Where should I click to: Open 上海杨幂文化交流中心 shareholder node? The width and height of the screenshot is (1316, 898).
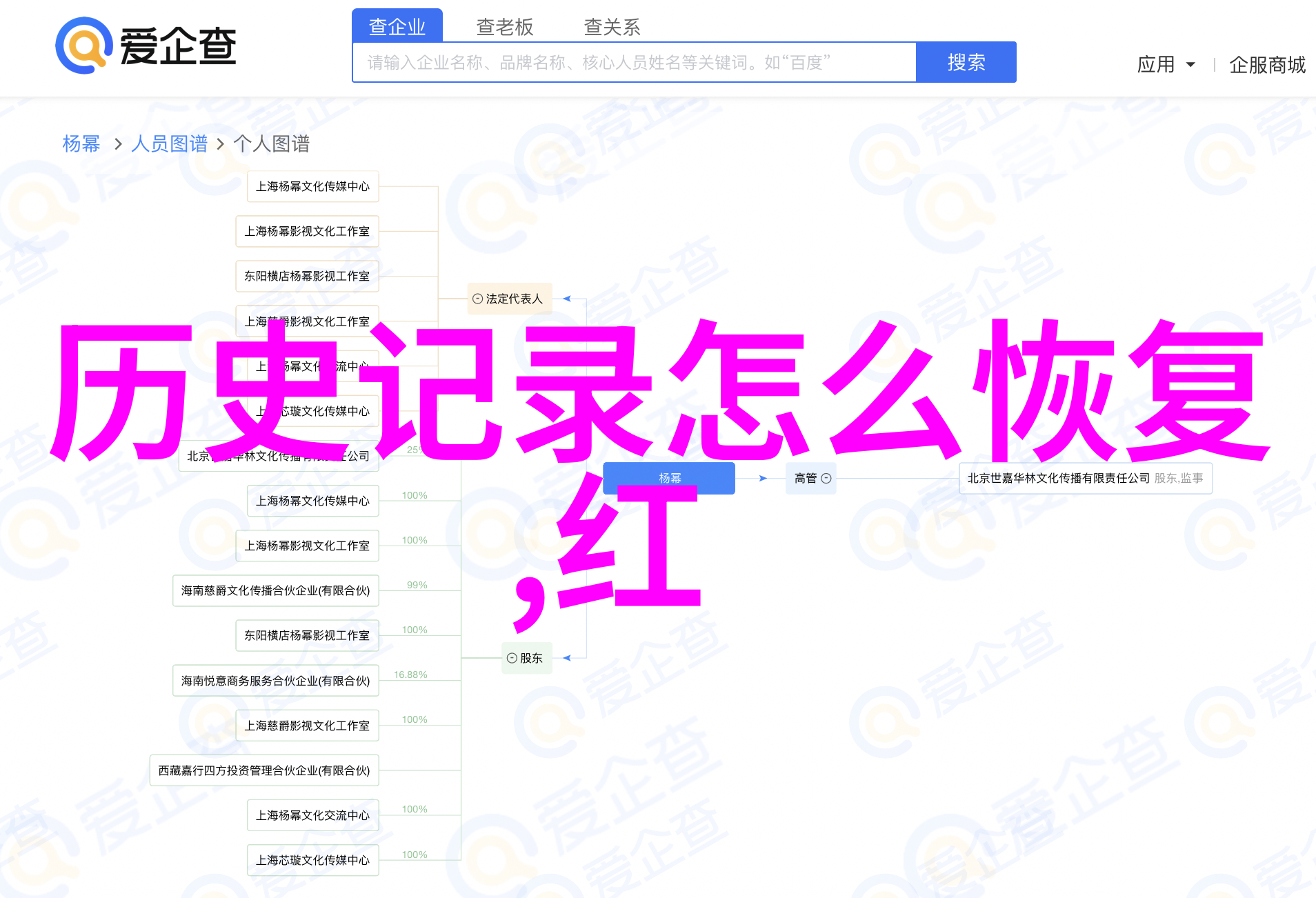click(313, 815)
